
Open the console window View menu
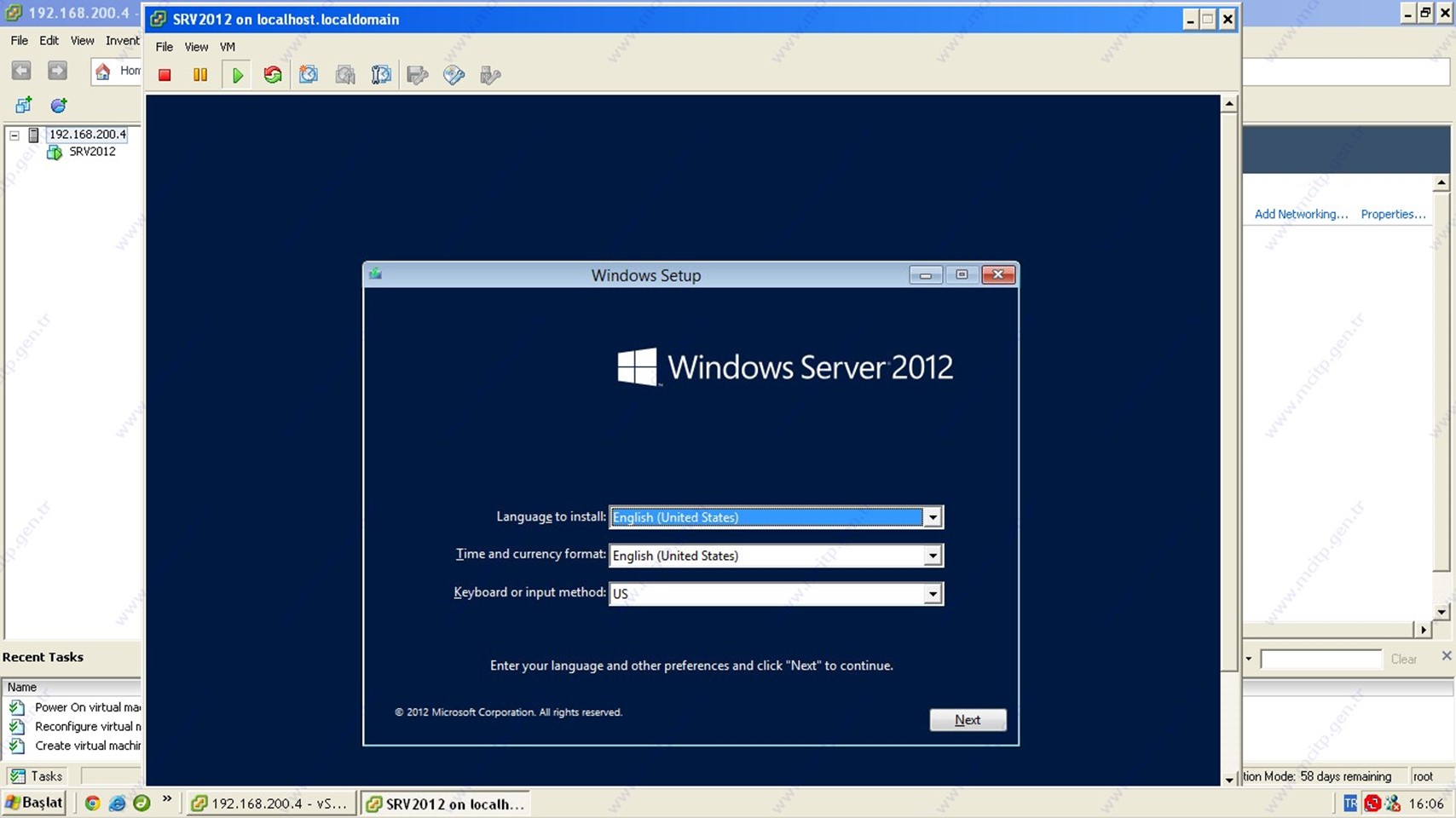[x=196, y=47]
